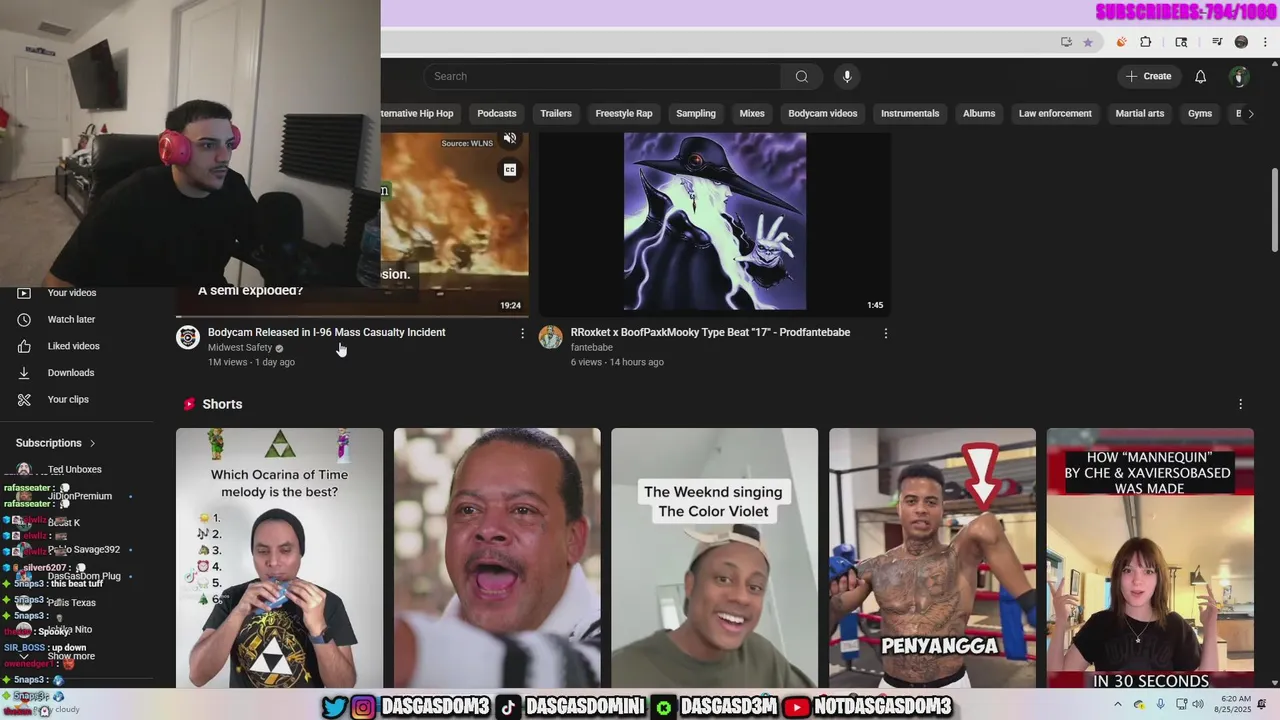Select the Albums chip
Image resolution: width=1280 pixels, height=720 pixels.
tap(979, 113)
